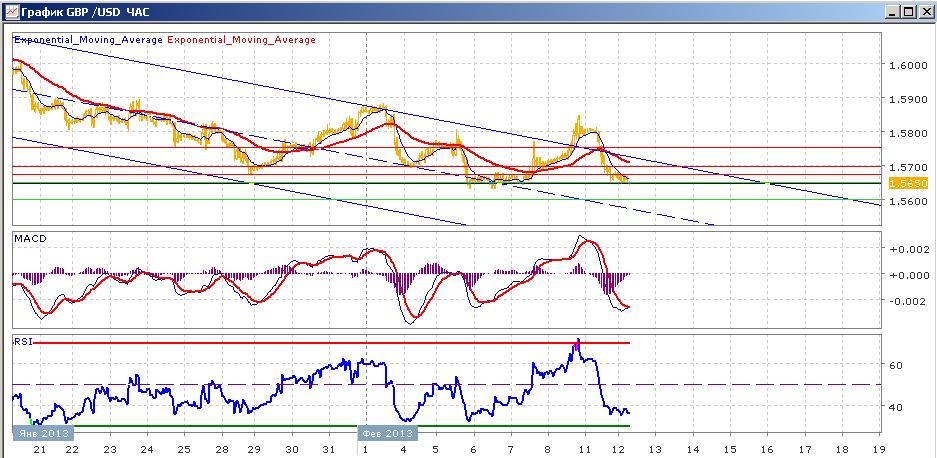Image resolution: width=937 pixels, height=458 pixels.
Task: Click the RSI scale value 40
Action: 897,407
